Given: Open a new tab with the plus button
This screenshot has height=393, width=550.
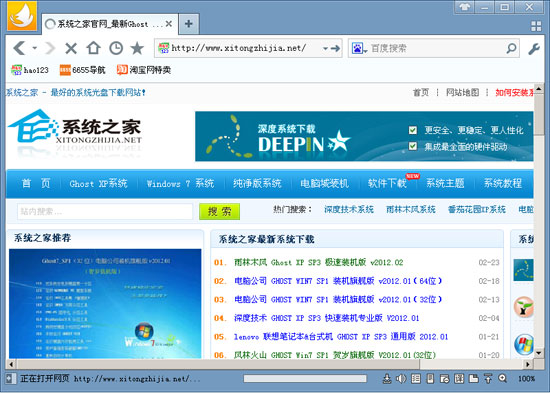Looking at the screenshot, I should (189, 24).
